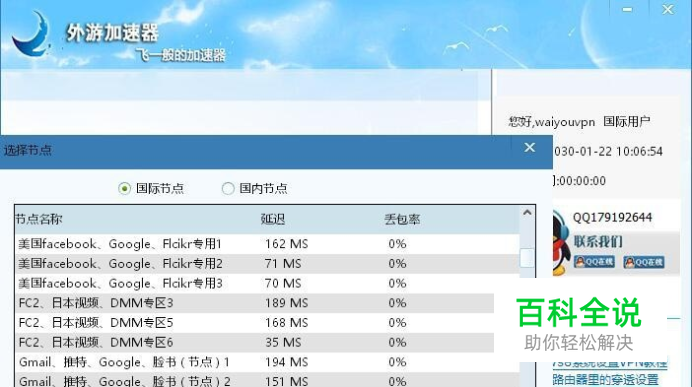
Task: Click the 168 MS latency value
Action: tap(286, 323)
